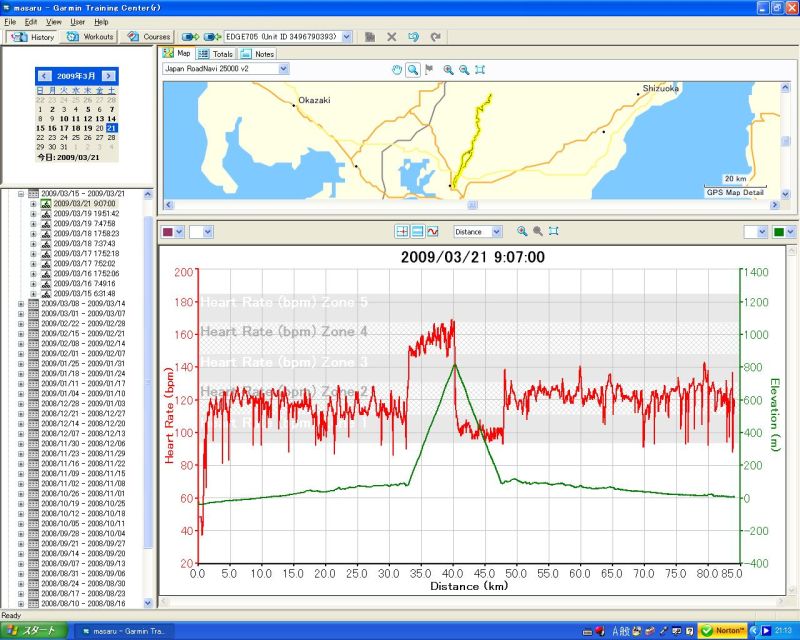Open the Japan RoadNavi map product dropdown
Viewport: 800px width, 640px height.
pyautogui.click(x=284, y=68)
